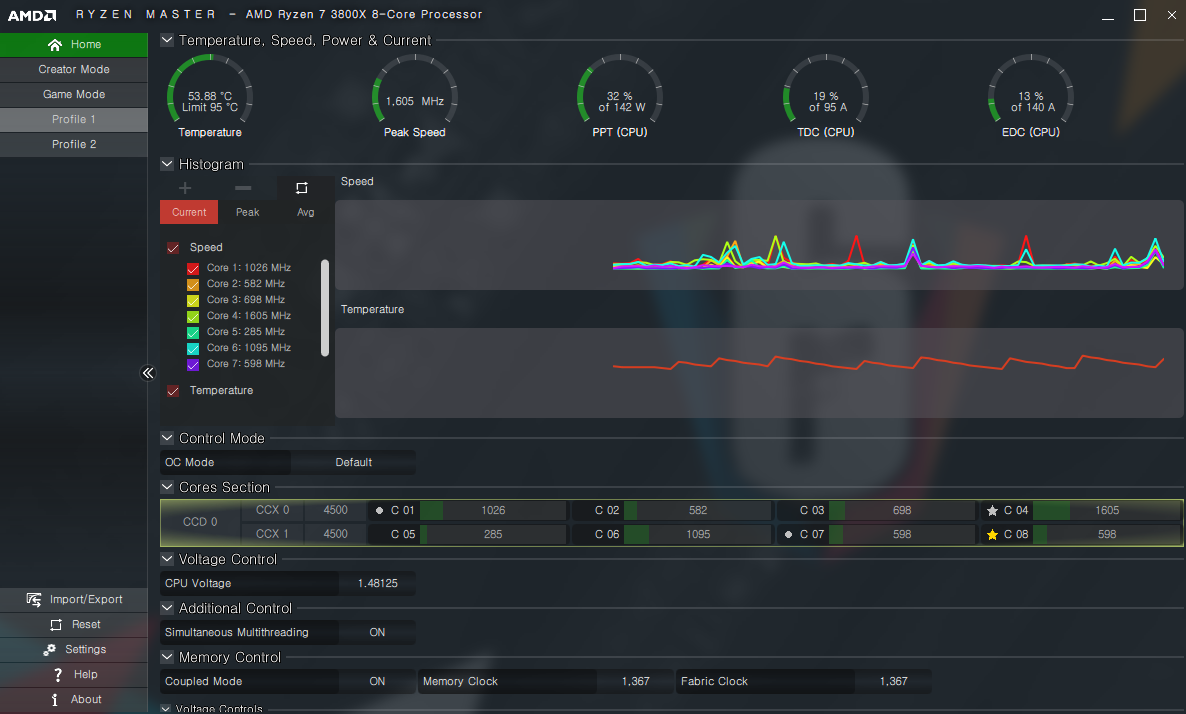Click the Settings gear icon
This screenshot has width=1186, height=714.
click(50, 650)
